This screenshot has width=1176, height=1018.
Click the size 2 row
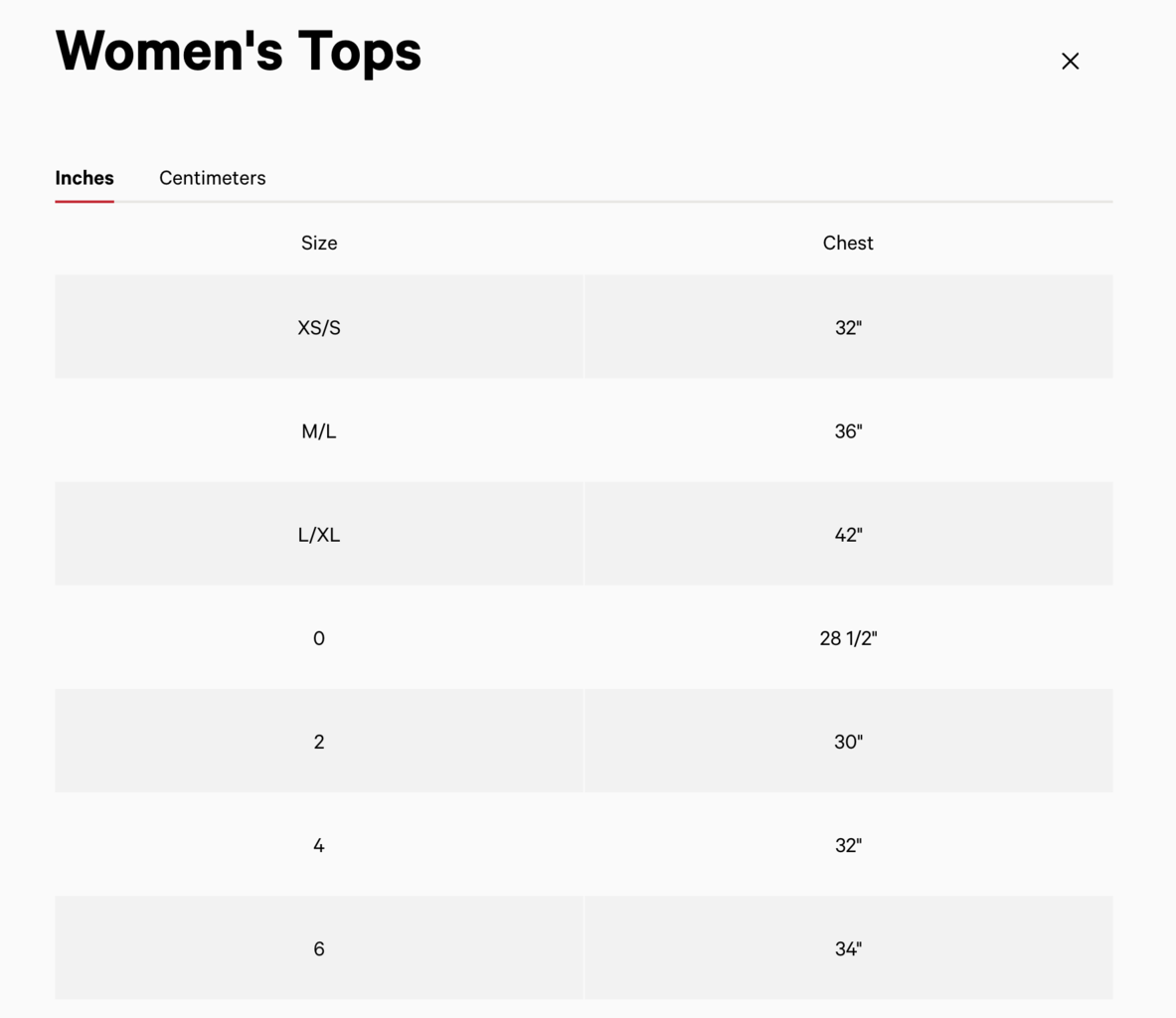[319, 741]
